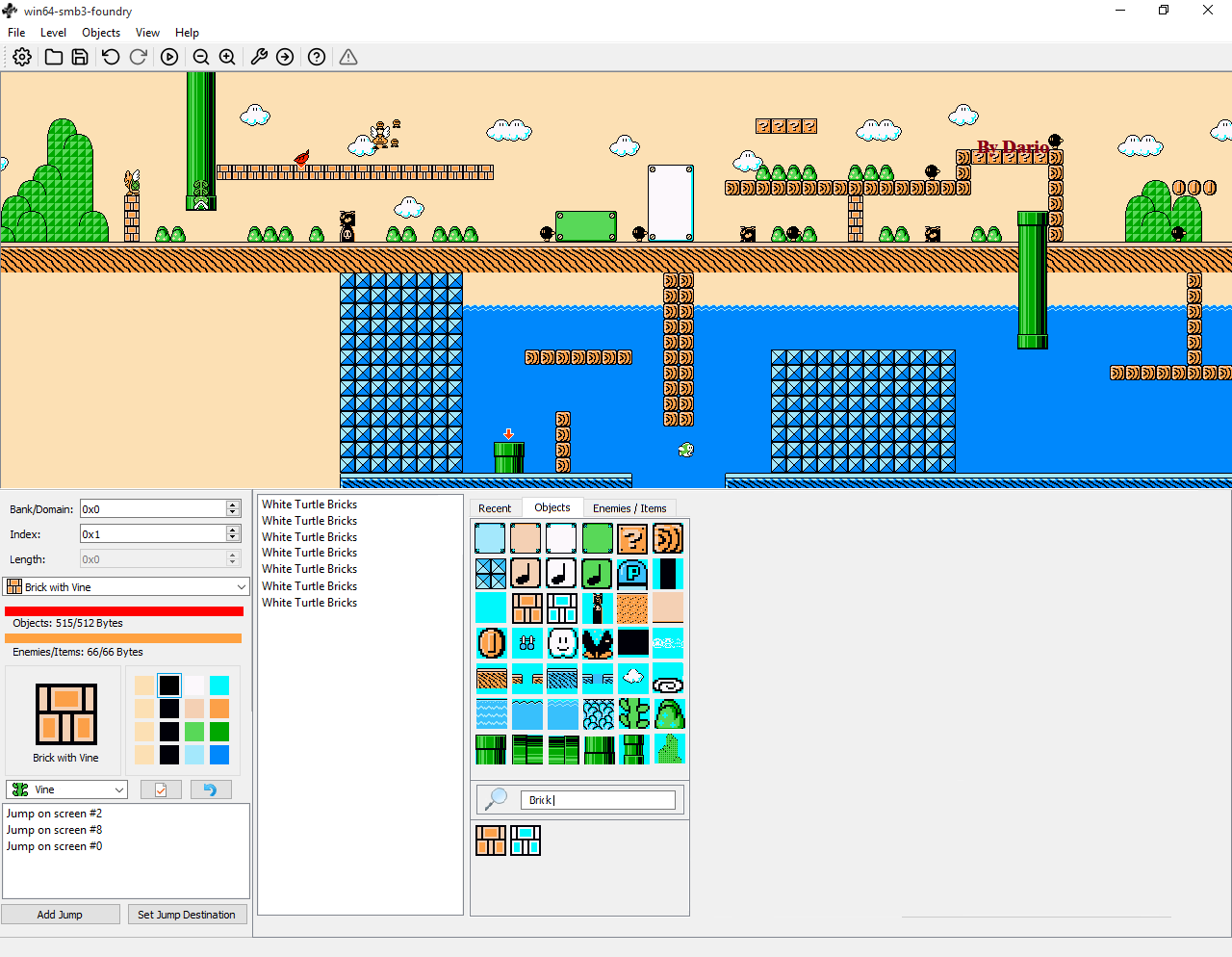Open the File menu
Screen dimensions: 1232x957
tap(16, 33)
